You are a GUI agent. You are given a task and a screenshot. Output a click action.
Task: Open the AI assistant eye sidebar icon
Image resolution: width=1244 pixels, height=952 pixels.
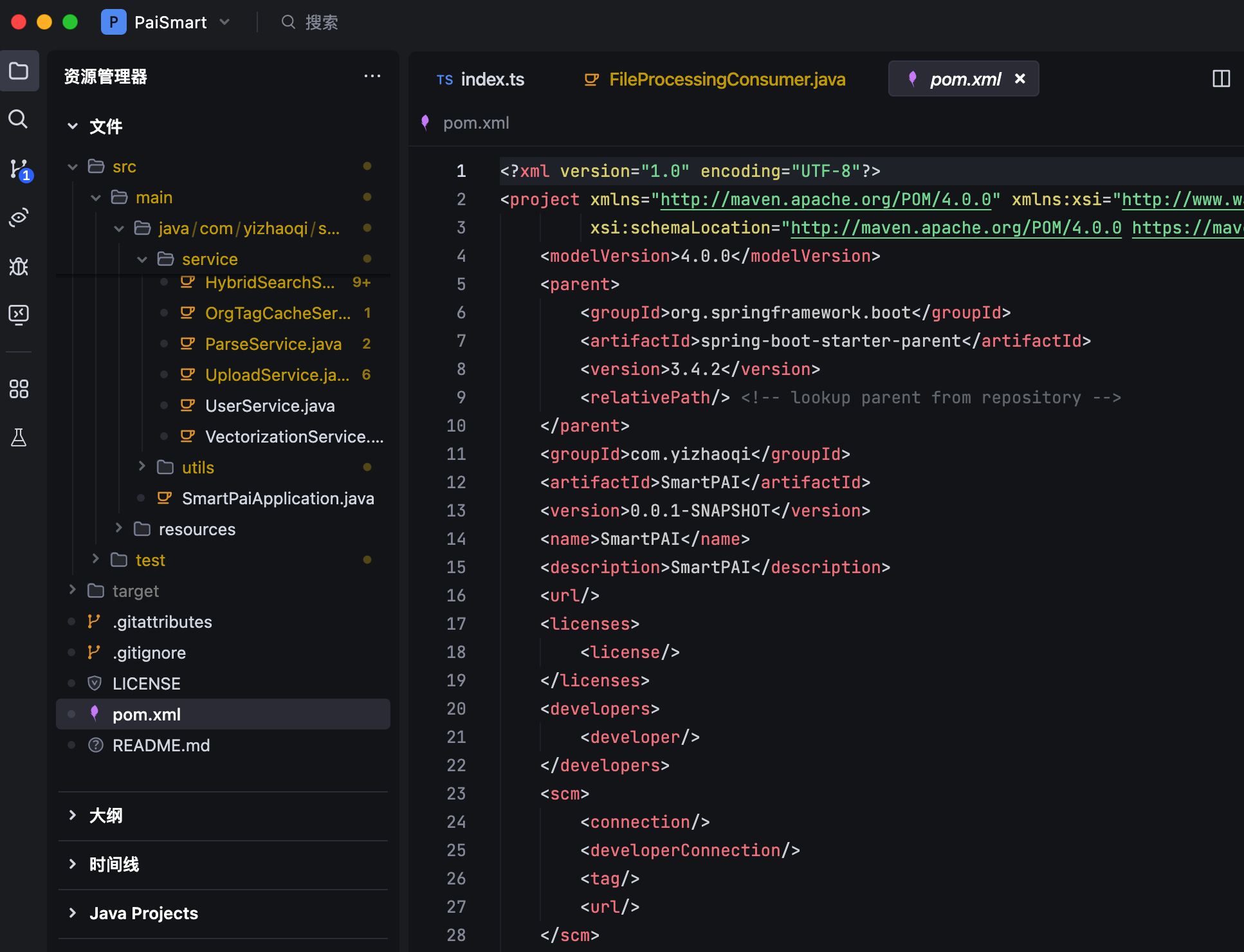click(19, 217)
